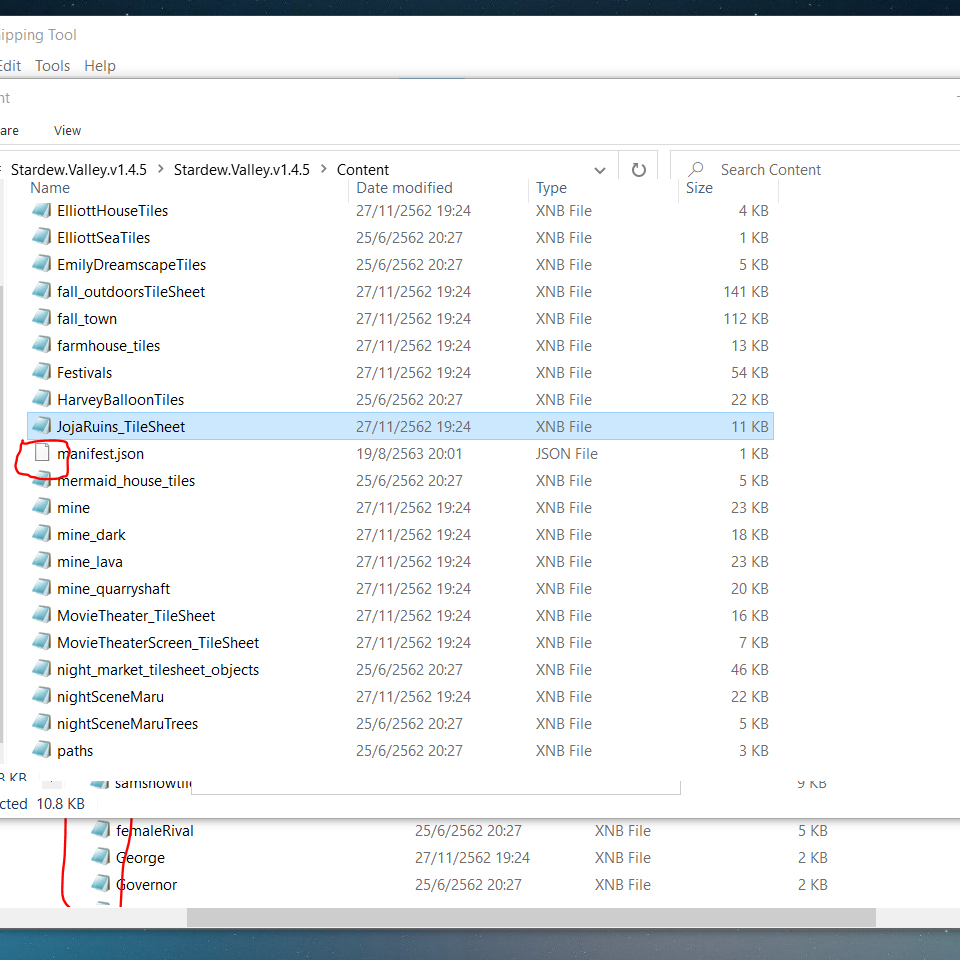The image size is (960, 960).
Task: Sort by the Date modified column header
Action: click(x=404, y=188)
